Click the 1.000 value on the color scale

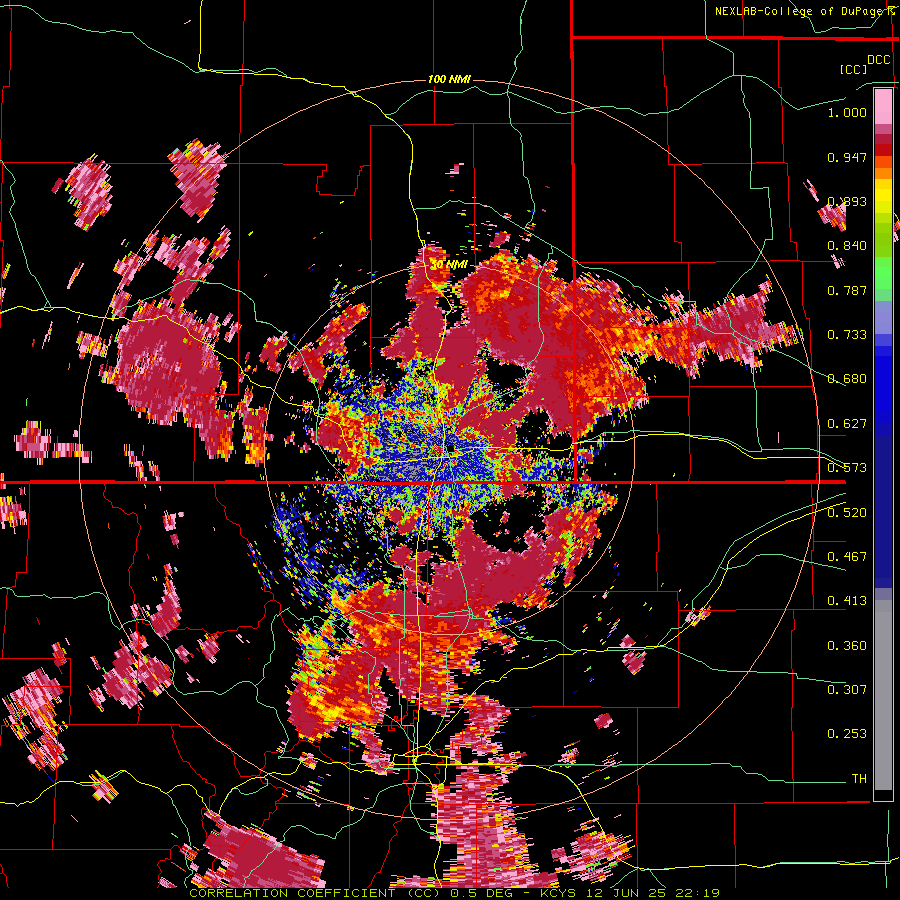tap(847, 112)
